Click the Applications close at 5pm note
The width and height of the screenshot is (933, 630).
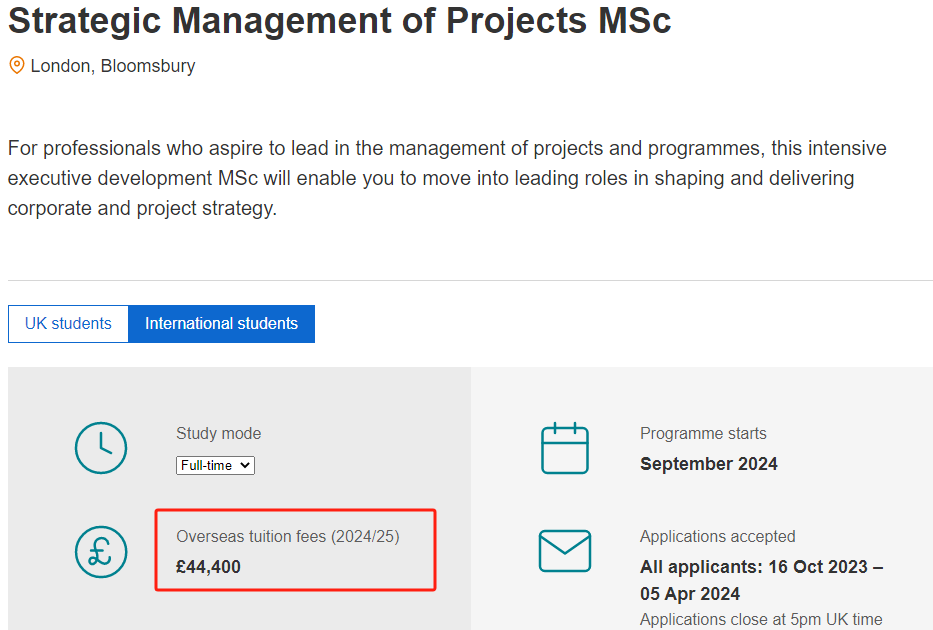click(761, 619)
